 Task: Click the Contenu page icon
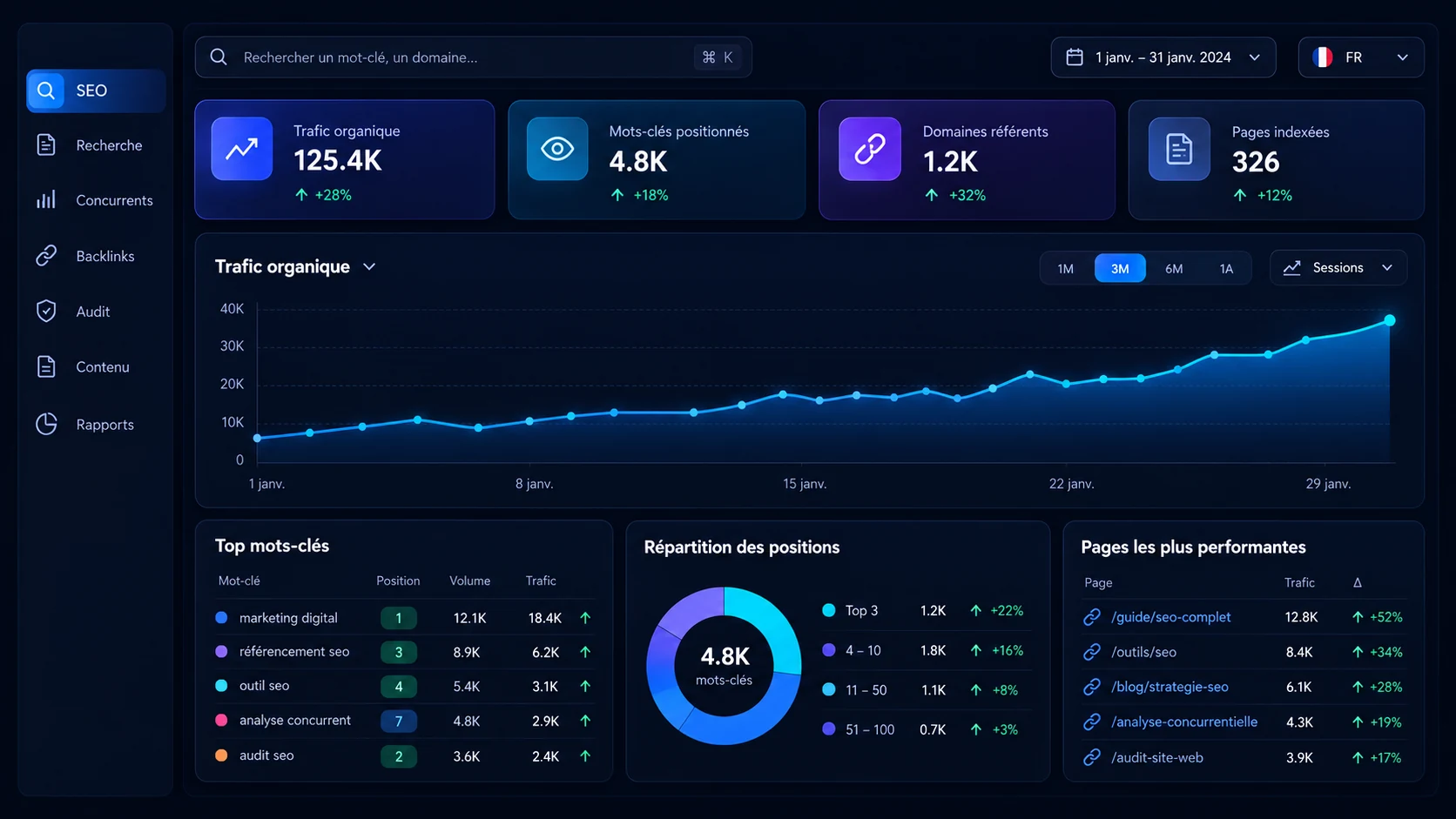(x=46, y=366)
